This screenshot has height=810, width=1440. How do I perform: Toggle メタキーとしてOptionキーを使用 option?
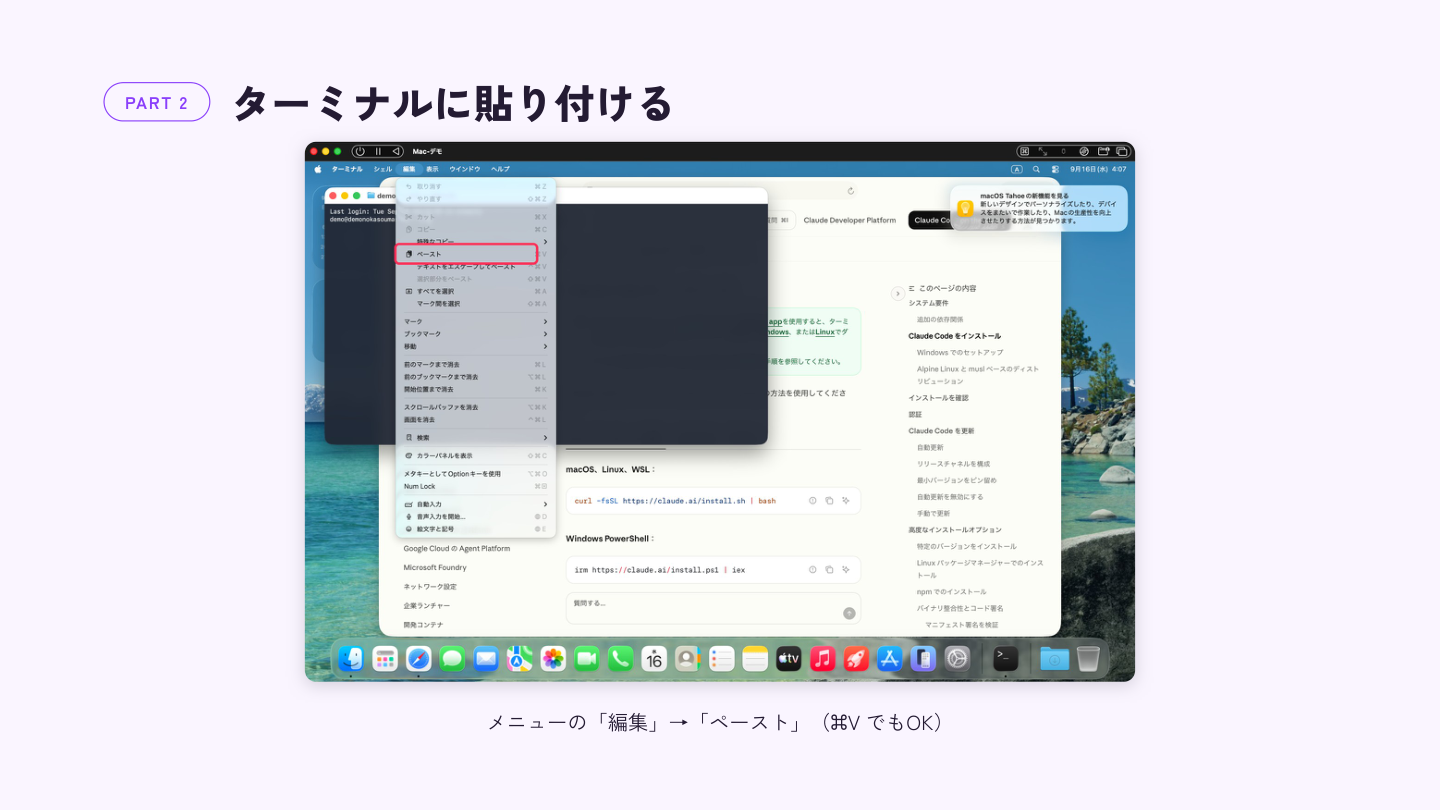coord(476,474)
